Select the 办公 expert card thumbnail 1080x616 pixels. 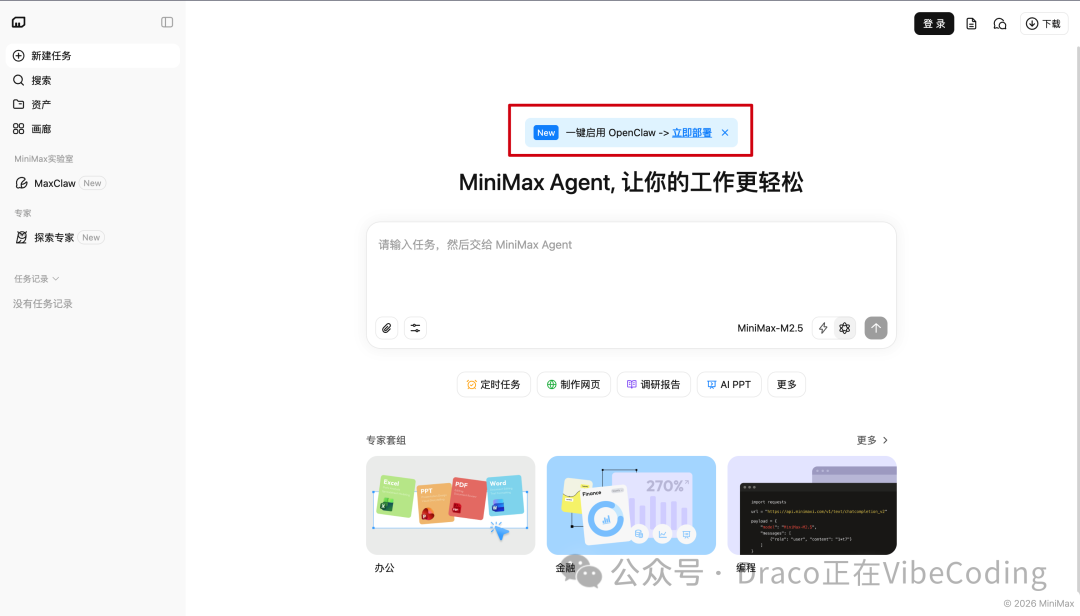[x=450, y=505]
